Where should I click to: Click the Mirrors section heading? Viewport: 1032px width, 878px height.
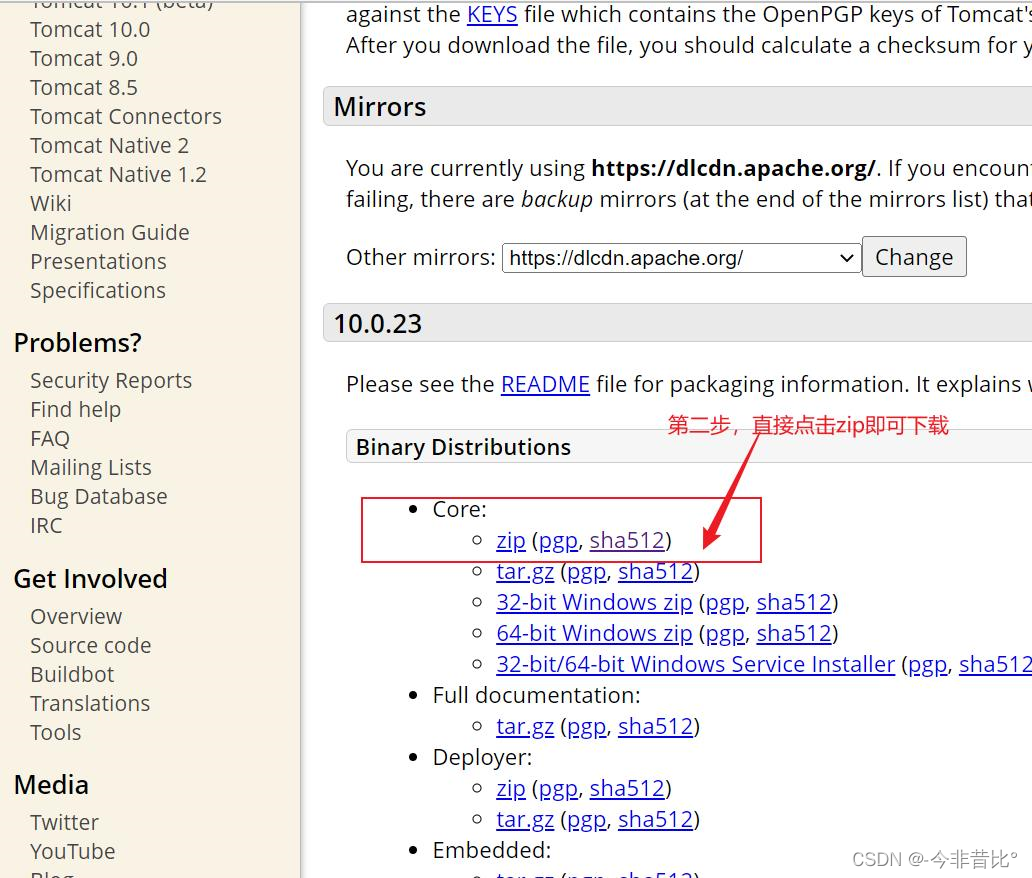(380, 107)
